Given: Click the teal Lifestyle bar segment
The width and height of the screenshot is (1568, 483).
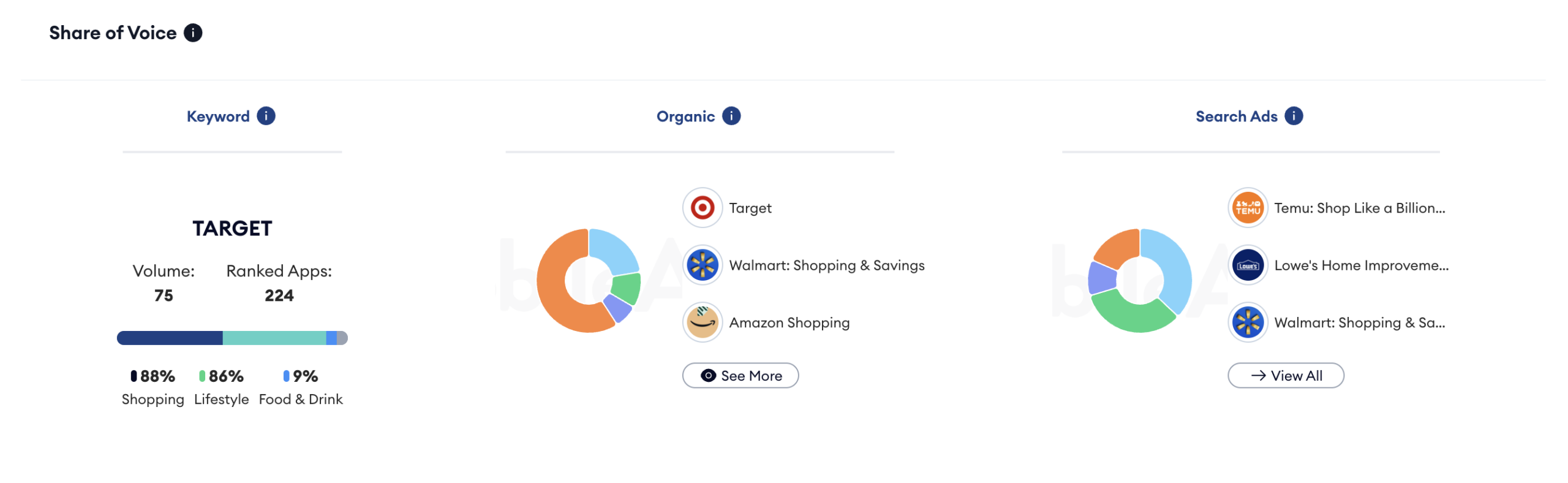Looking at the screenshot, I should (x=274, y=338).
